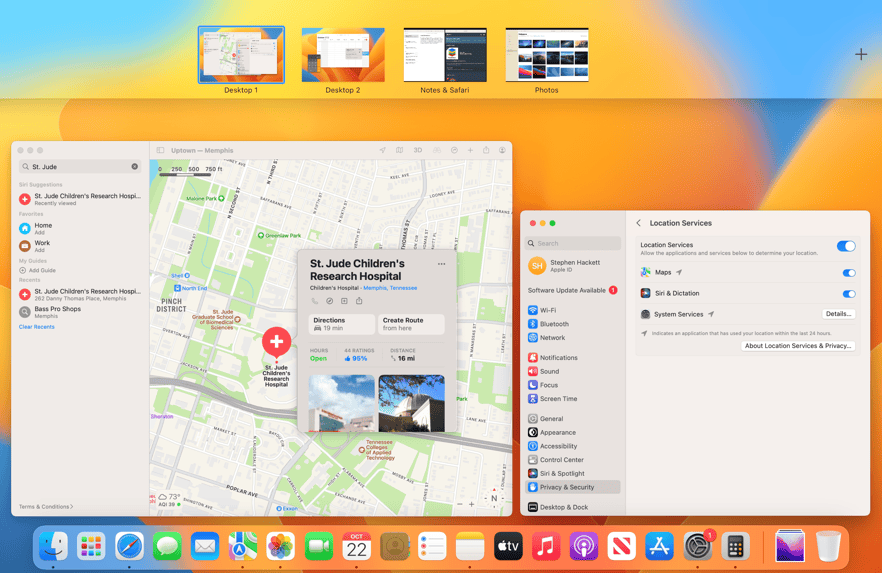This screenshot has width=882, height=573.
Task: Zoom in with the map plus button
Action: tap(471, 504)
